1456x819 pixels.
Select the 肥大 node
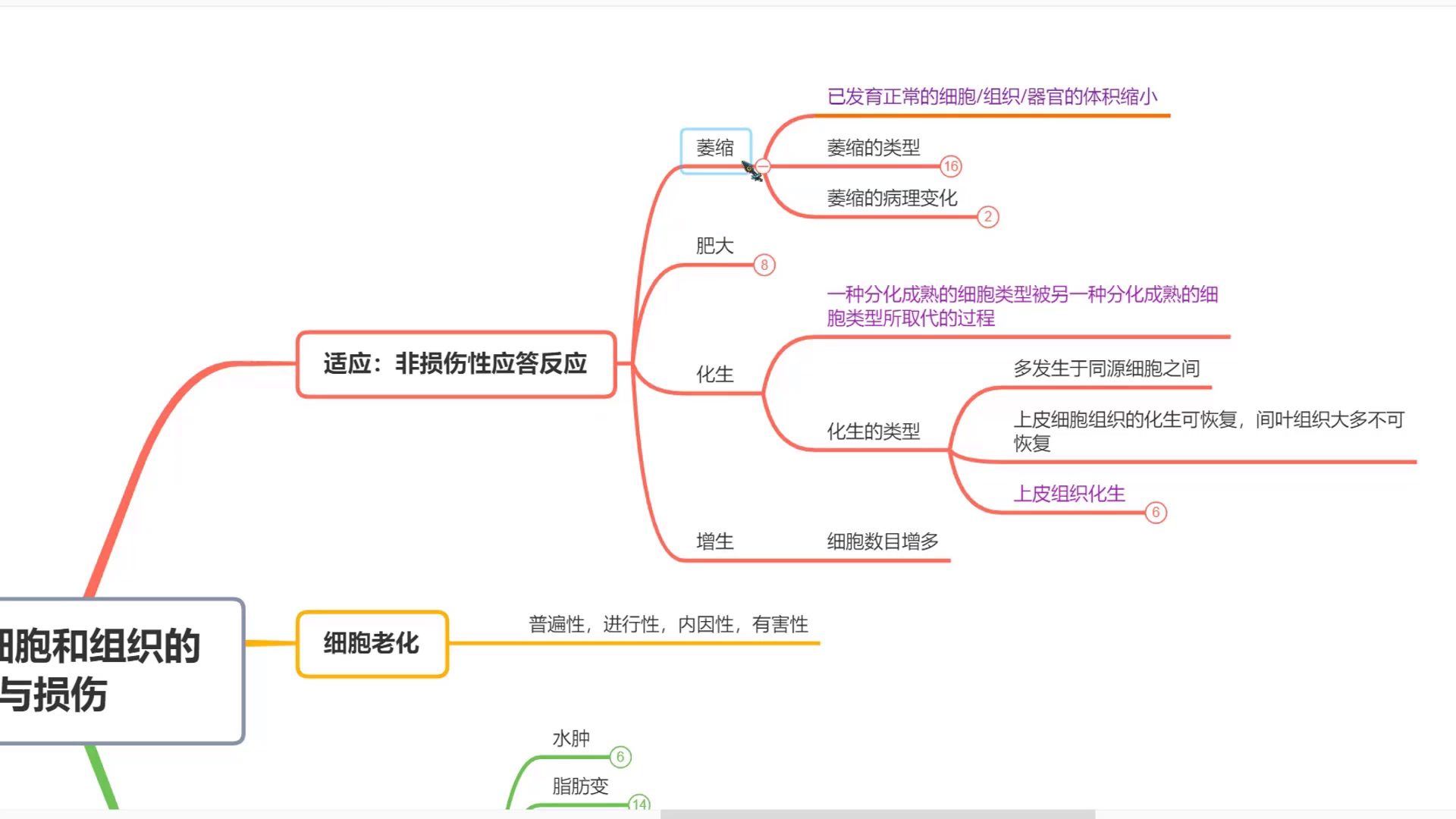point(714,246)
